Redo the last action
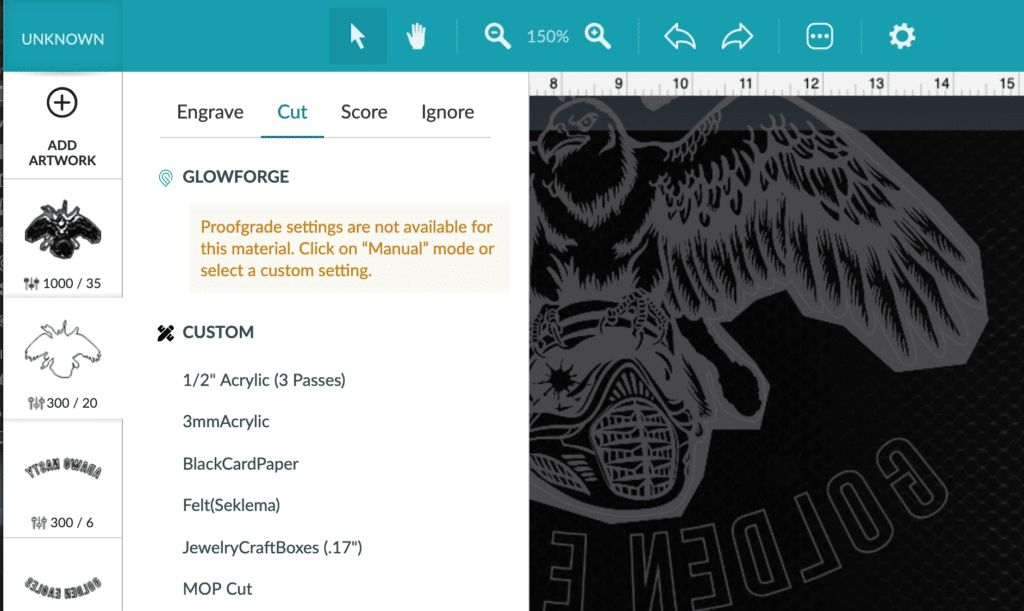The image size is (1024, 611). (x=737, y=36)
